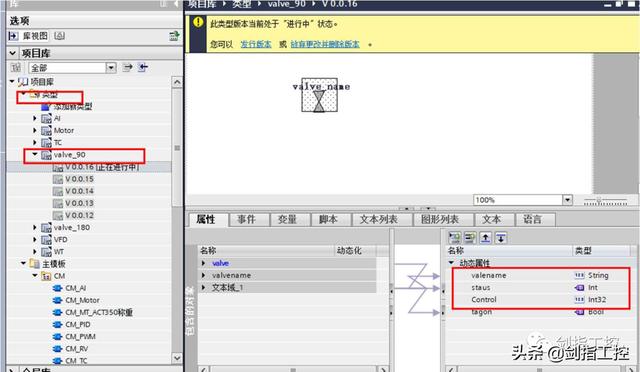Screen dimensions: 640x372
Task: Select version V 0.0.15 in tree
Action: coord(79,179)
